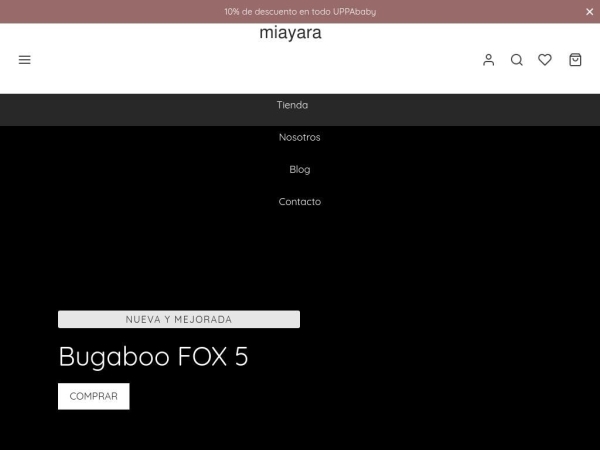Open the Nosotros menu item

tap(300, 137)
